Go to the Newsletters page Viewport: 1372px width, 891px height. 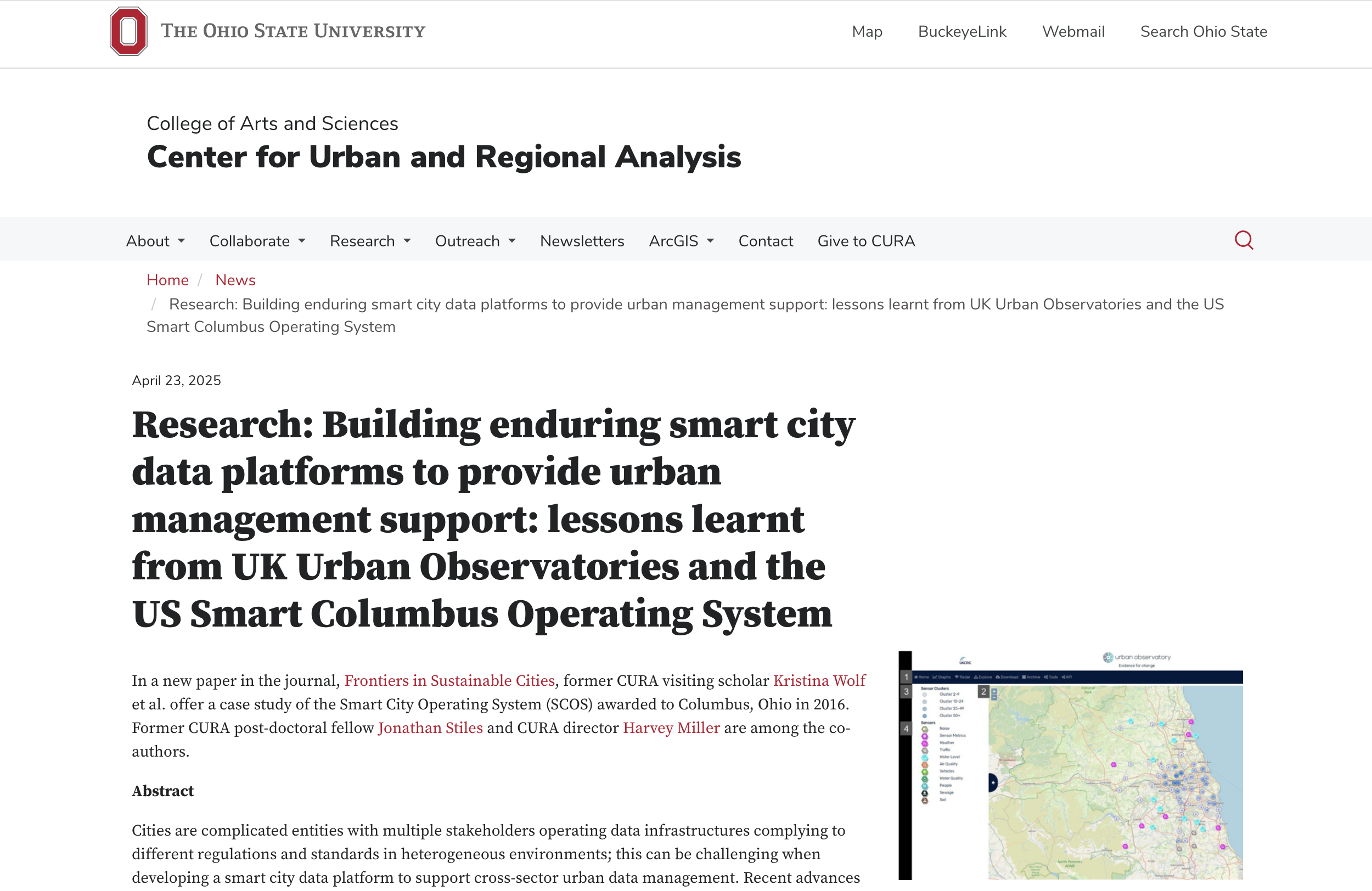tap(582, 241)
